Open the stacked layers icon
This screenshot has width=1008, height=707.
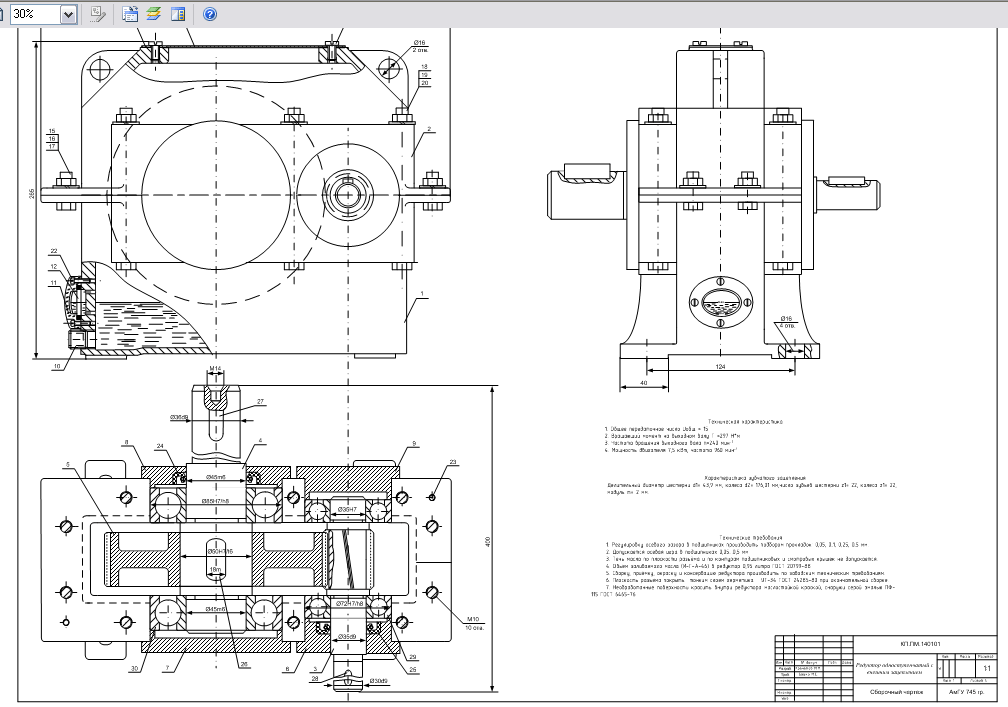154,14
